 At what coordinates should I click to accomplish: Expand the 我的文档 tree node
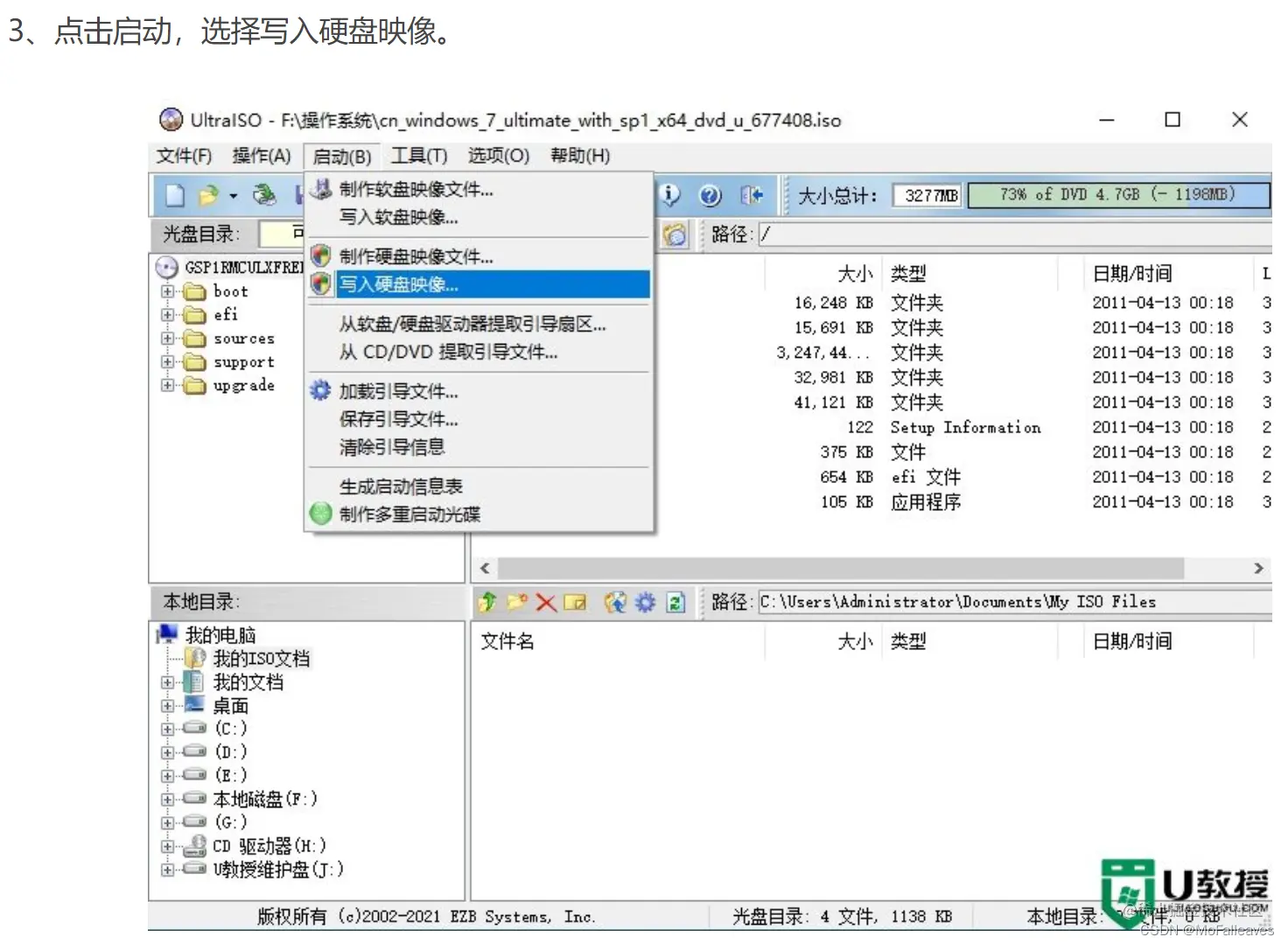click(167, 682)
